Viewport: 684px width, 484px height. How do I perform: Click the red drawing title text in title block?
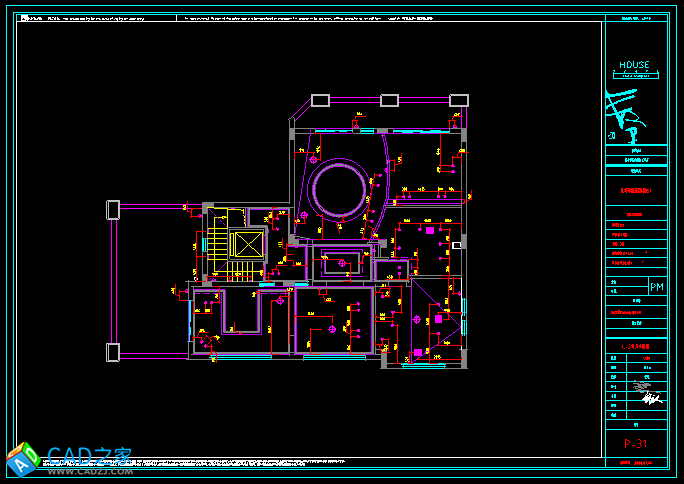(x=634, y=190)
